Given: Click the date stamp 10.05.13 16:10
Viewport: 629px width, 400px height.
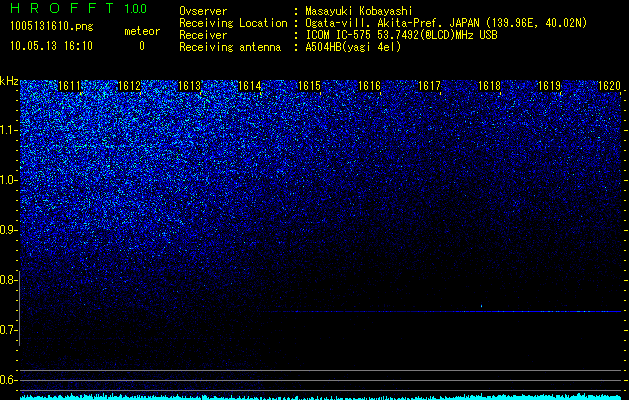Looking at the screenshot, I should tap(51, 46).
